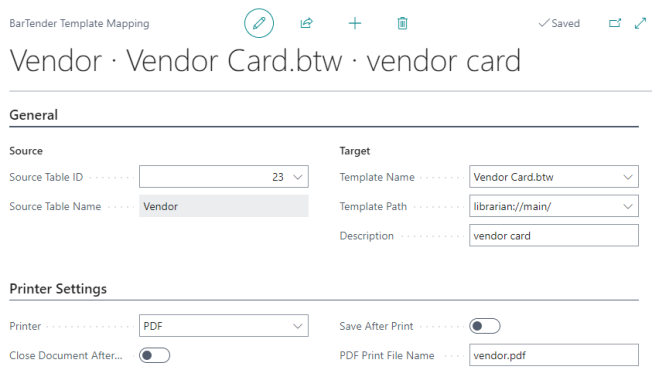Click Source Table ID value box
Screen dimensions: 652x380
click(x=224, y=177)
